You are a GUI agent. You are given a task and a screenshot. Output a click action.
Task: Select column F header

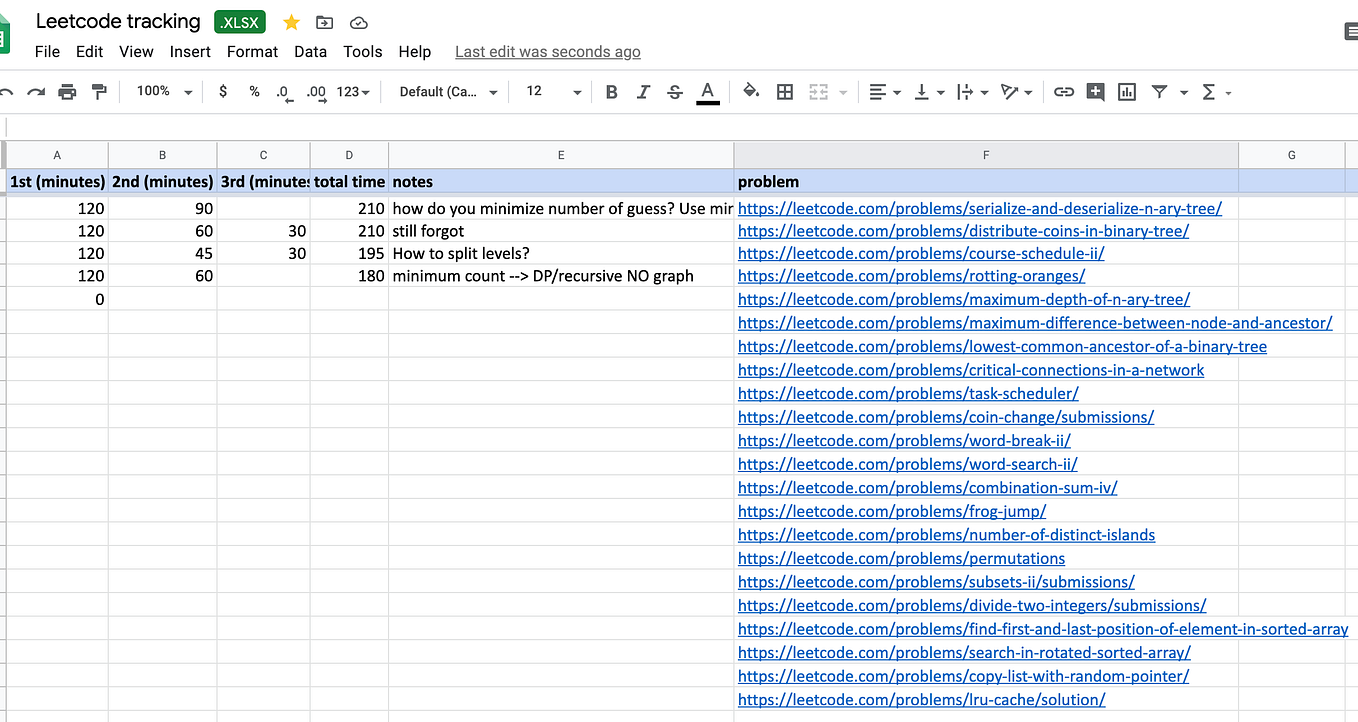(x=986, y=155)
